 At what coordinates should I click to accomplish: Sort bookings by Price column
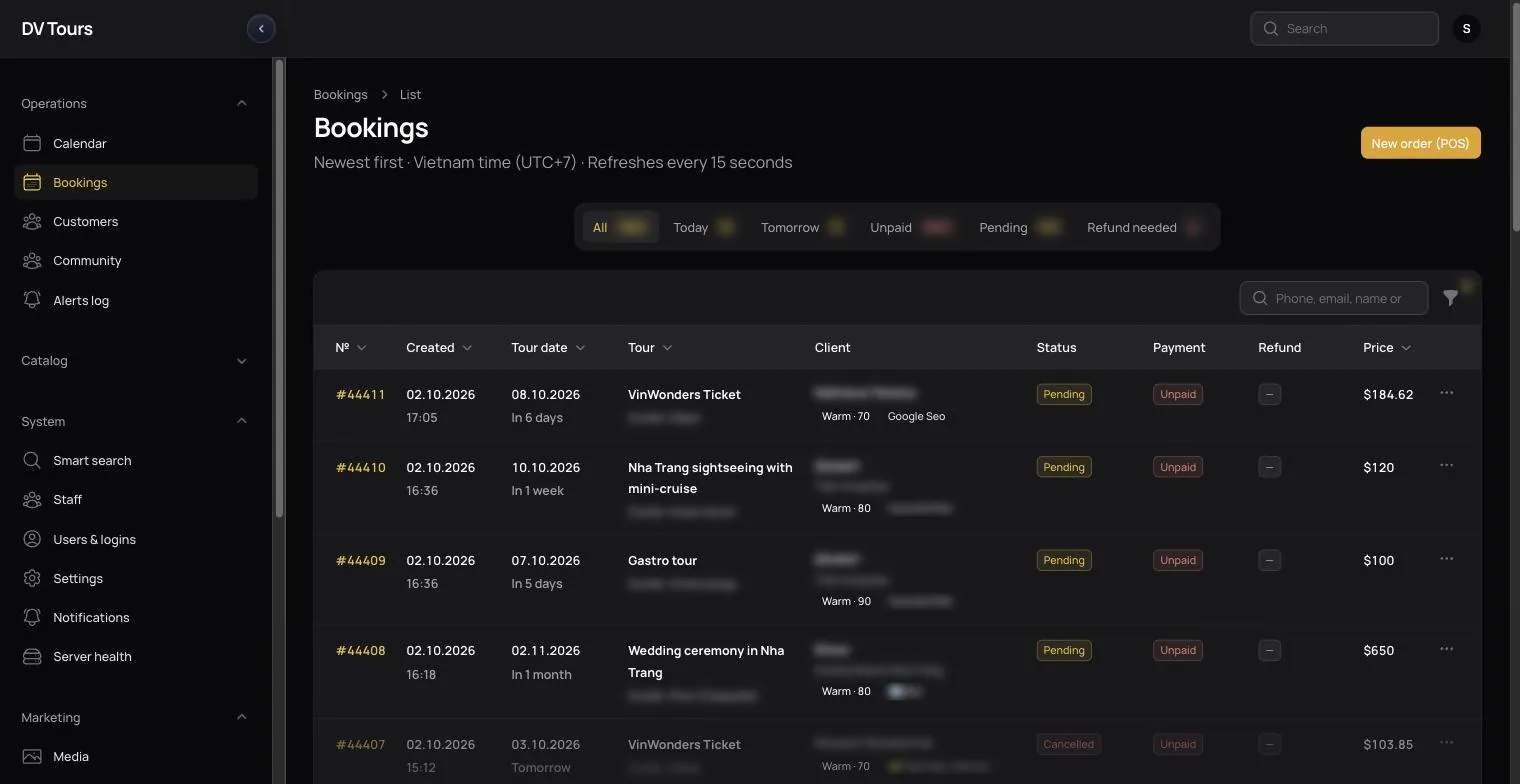point(1387,347)
